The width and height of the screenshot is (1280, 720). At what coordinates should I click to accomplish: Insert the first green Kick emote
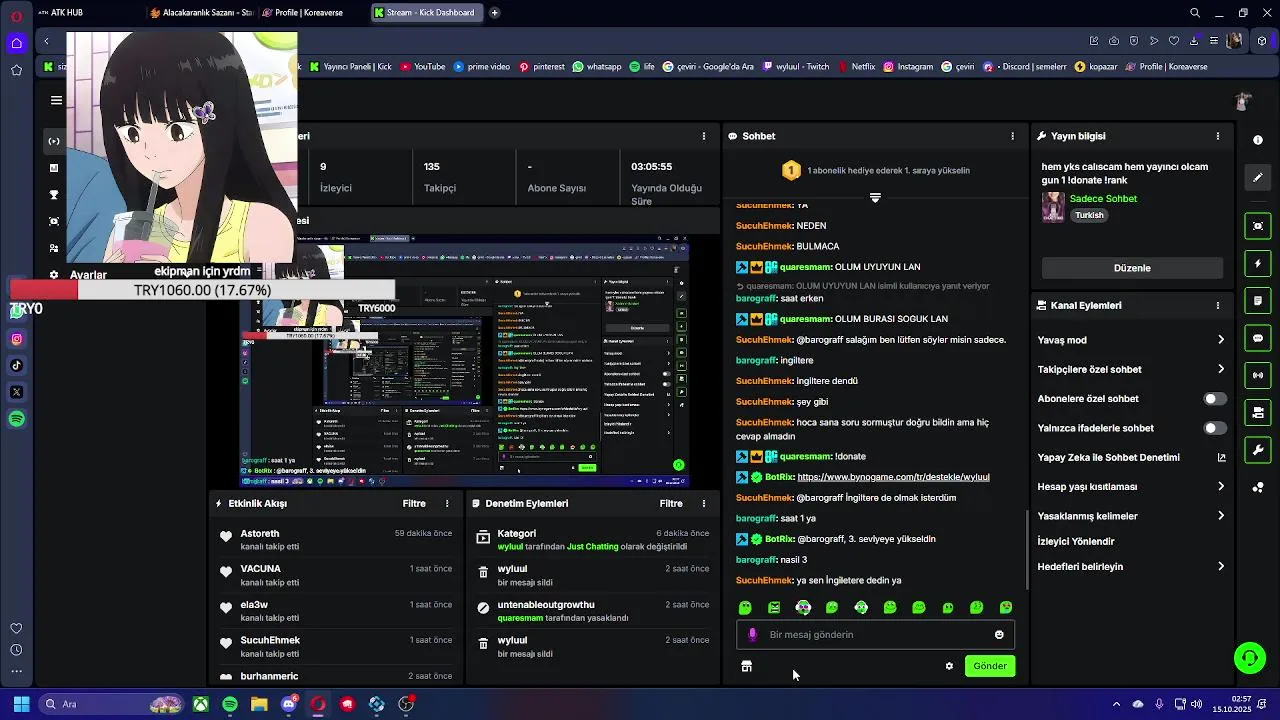pos(745,608)
